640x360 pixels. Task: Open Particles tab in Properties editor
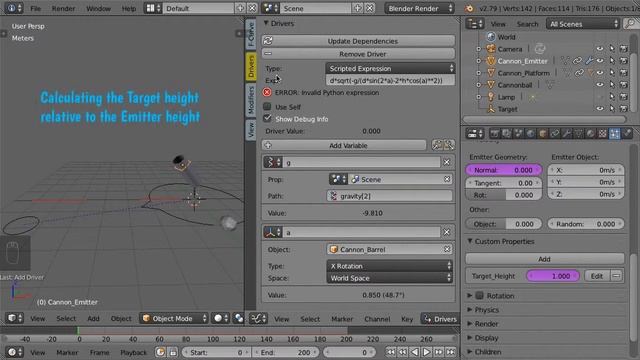point(614,133)
